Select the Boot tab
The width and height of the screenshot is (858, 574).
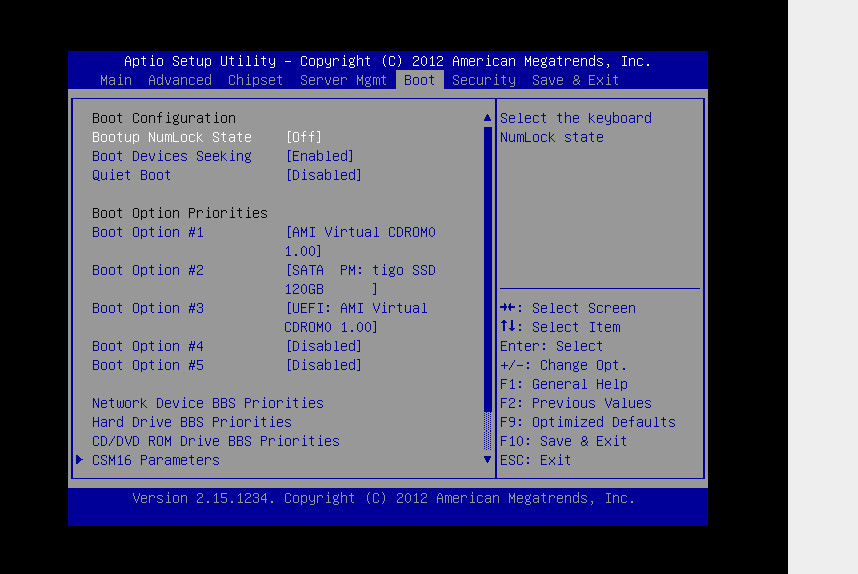(420, 80)
